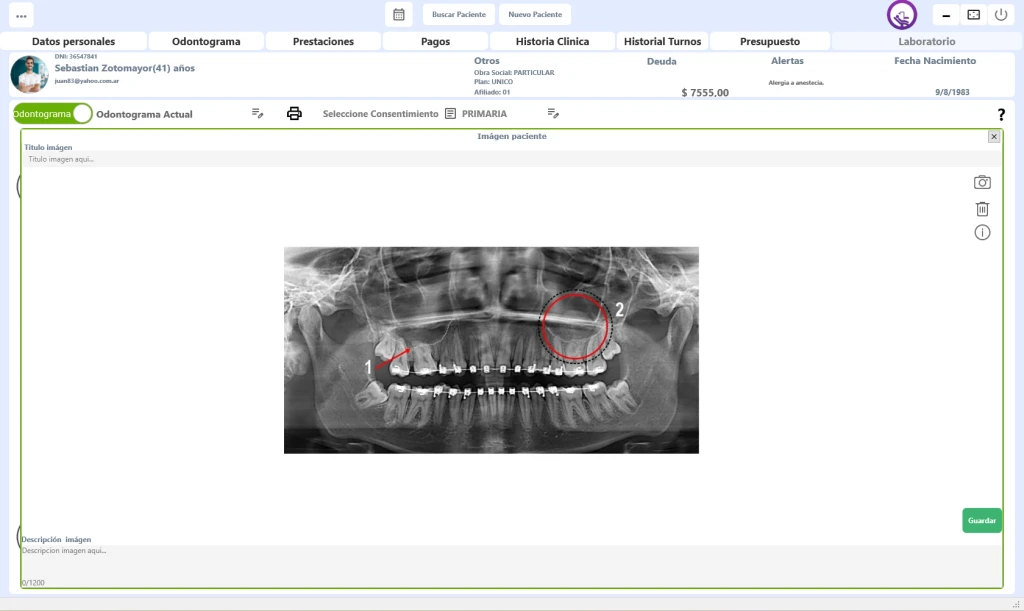This screenshot has width=1024, height=611.
Task: Select the camera icon to capture image
Action: [x=982, y=182]
